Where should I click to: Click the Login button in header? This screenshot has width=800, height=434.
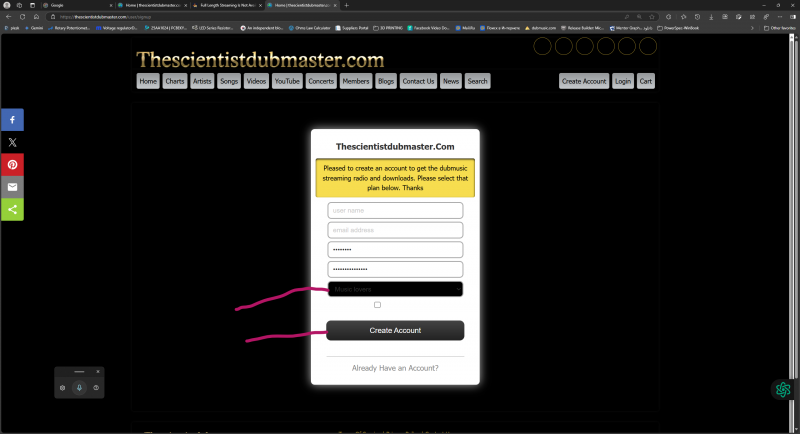pos(623,81)
